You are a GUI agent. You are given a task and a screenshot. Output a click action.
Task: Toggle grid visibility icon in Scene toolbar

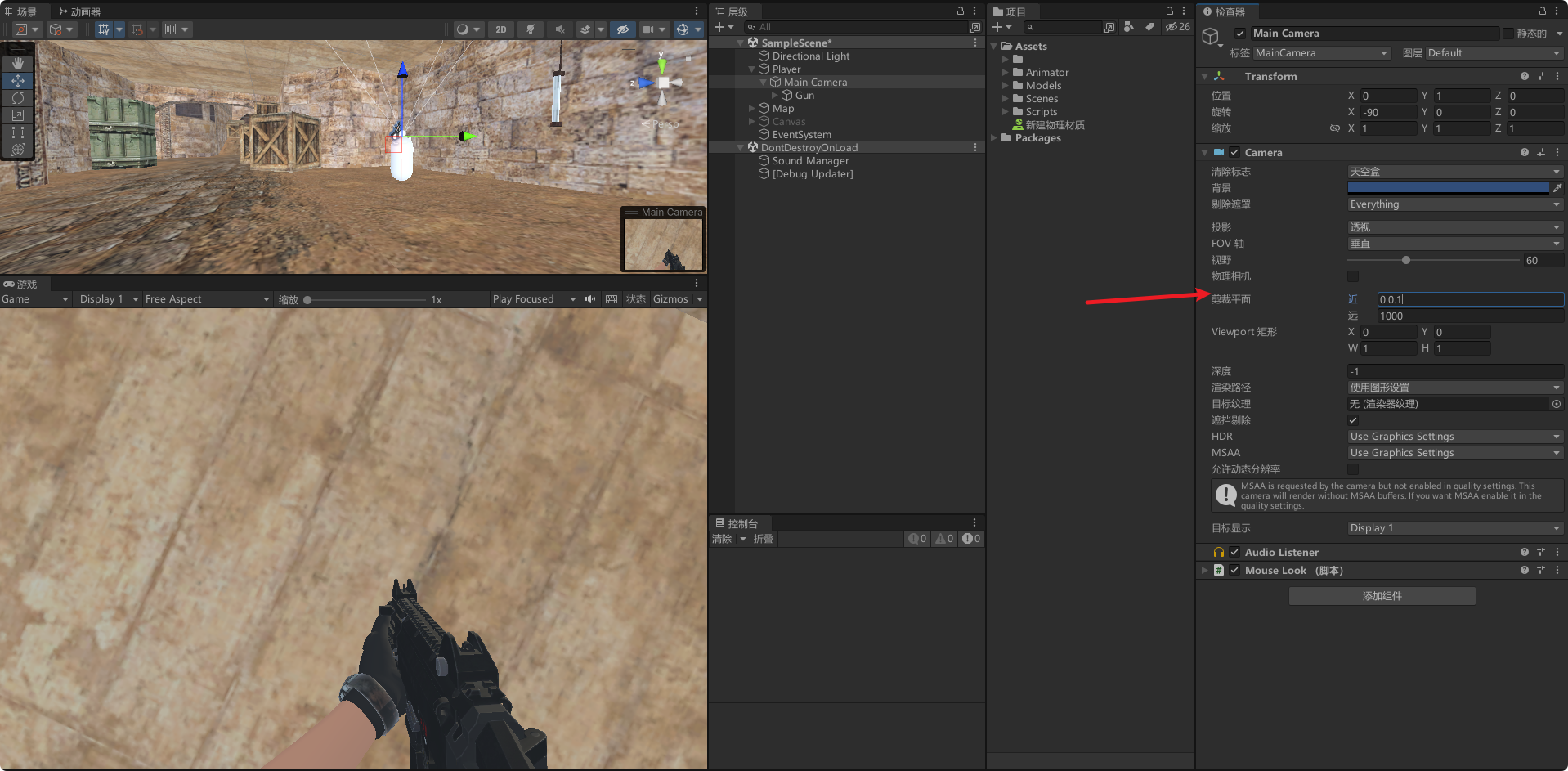[x=103, y=29]
